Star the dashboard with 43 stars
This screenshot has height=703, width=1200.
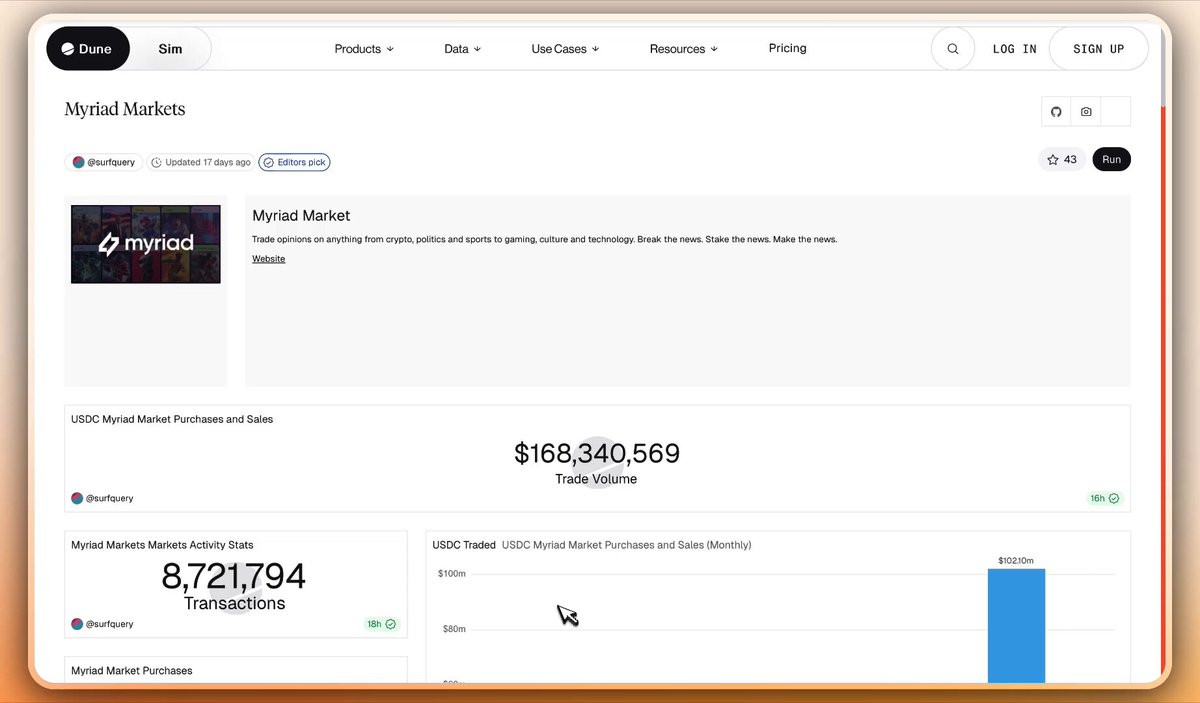tap(1062, 159)
